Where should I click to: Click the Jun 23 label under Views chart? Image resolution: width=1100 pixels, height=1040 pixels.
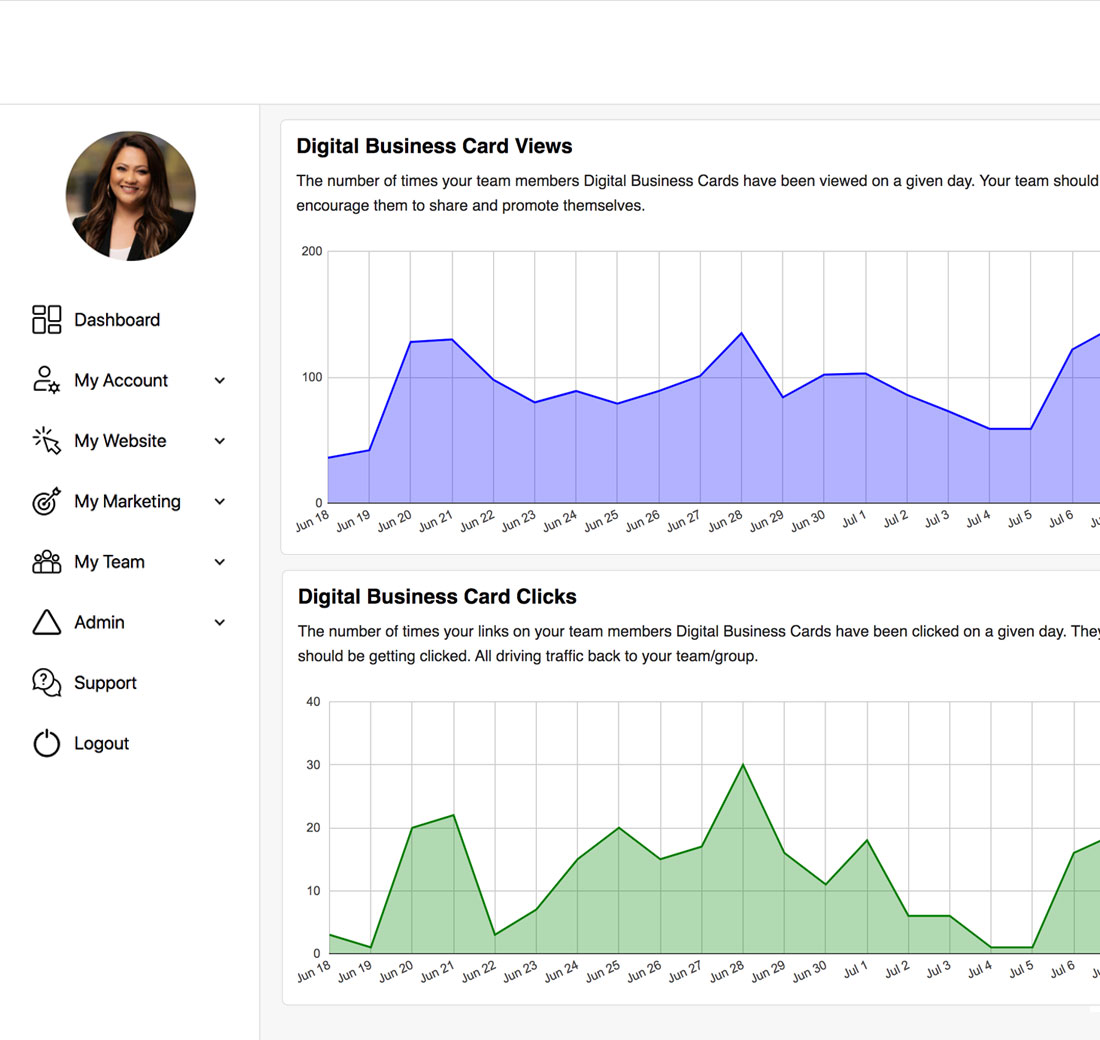pyautogui.click(x=518, y=521)
